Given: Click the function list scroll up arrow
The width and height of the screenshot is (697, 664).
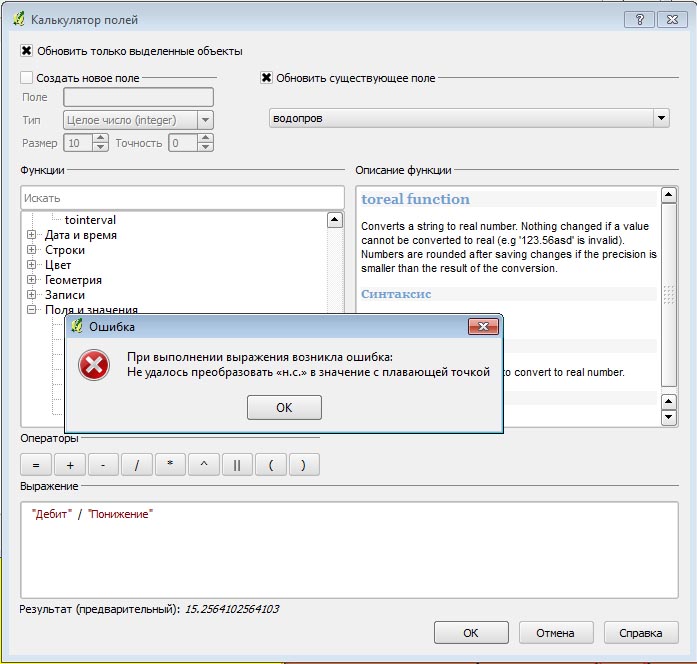Looking at the screenshot, I should 335,220.
